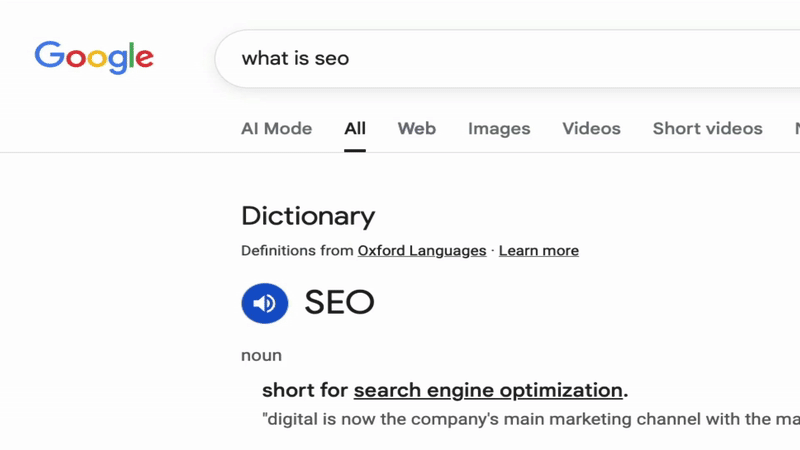This screenshot has height=450, width=800.
Task: Play the SEO pronunciation audio
Action: 265,303
